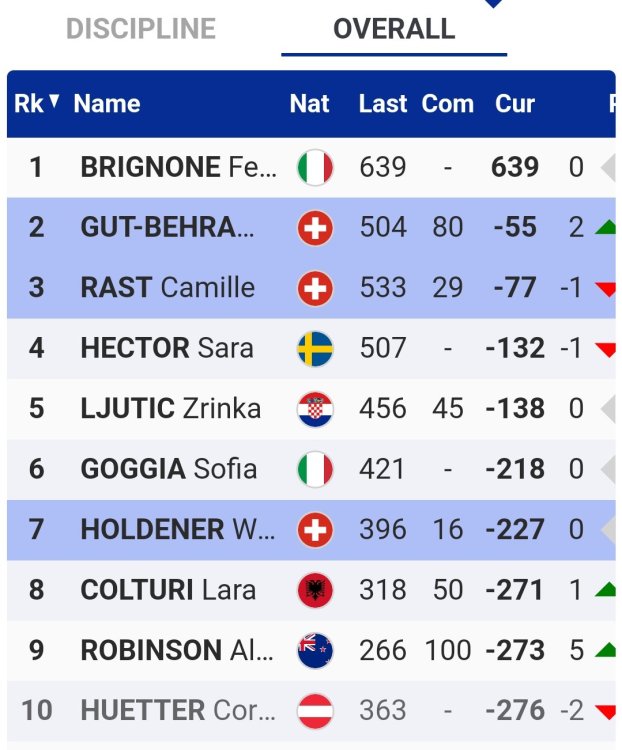Click Swiss flag next to GUT-BEHRAMI
Viewport: 622px width, 750px height.
[x=315, y=229]
